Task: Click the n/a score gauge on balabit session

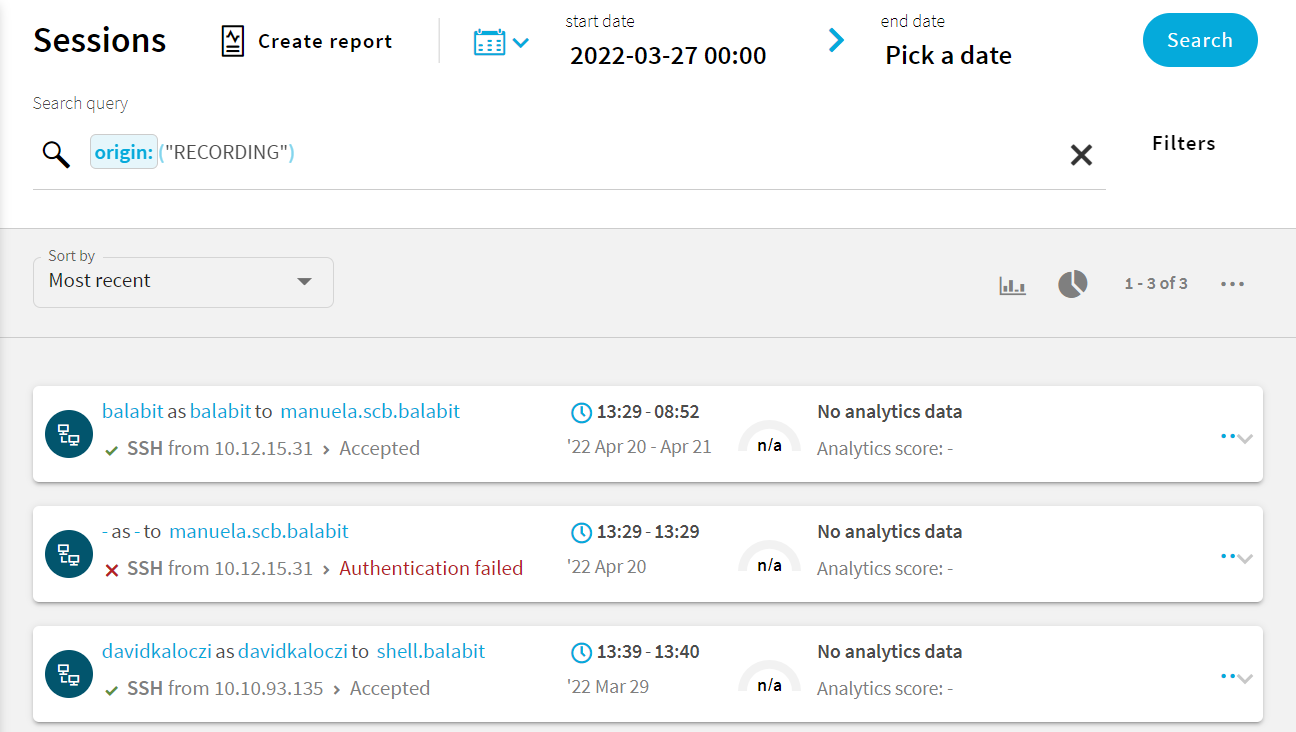Action: [769, 438]
